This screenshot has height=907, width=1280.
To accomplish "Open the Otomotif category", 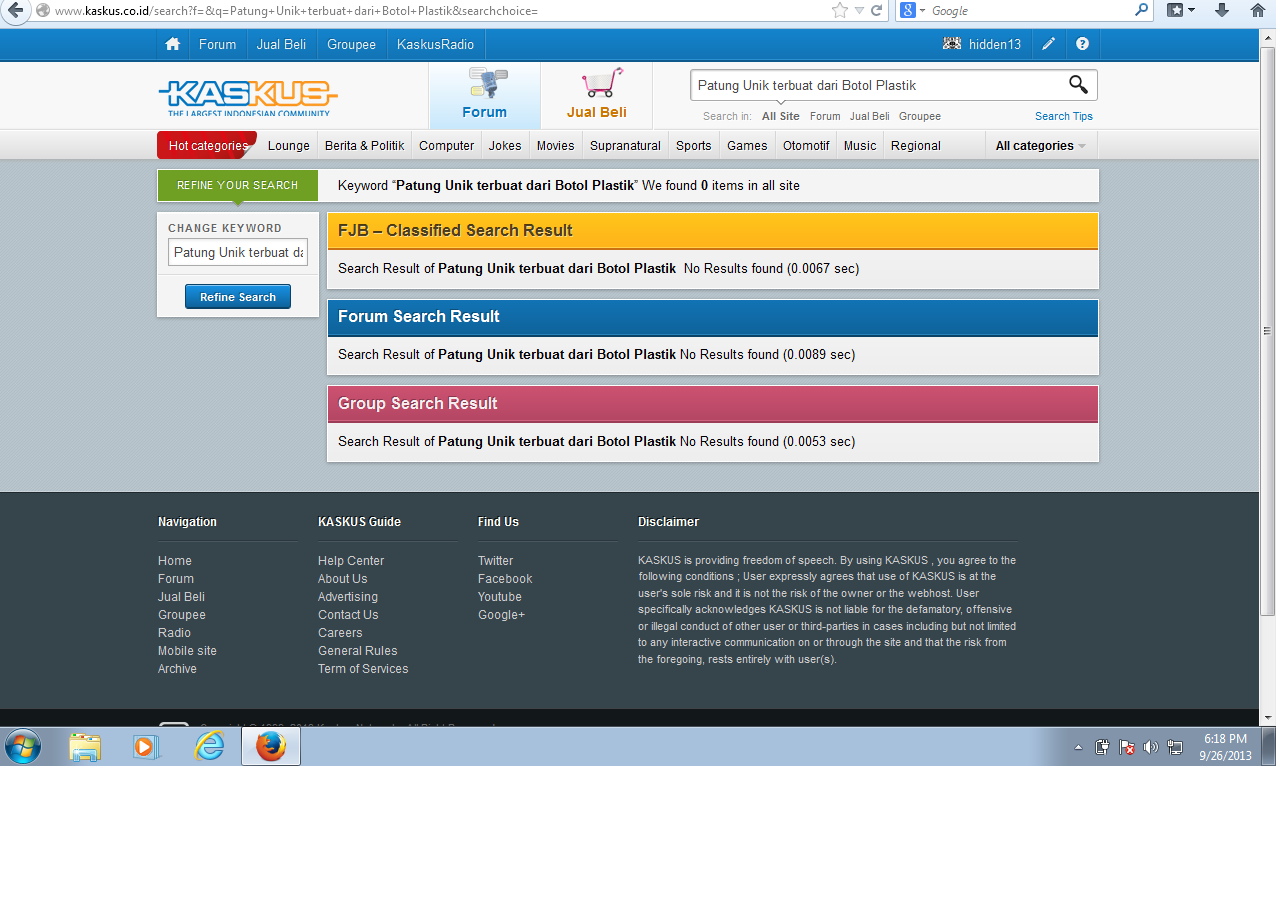I will 806,145.
